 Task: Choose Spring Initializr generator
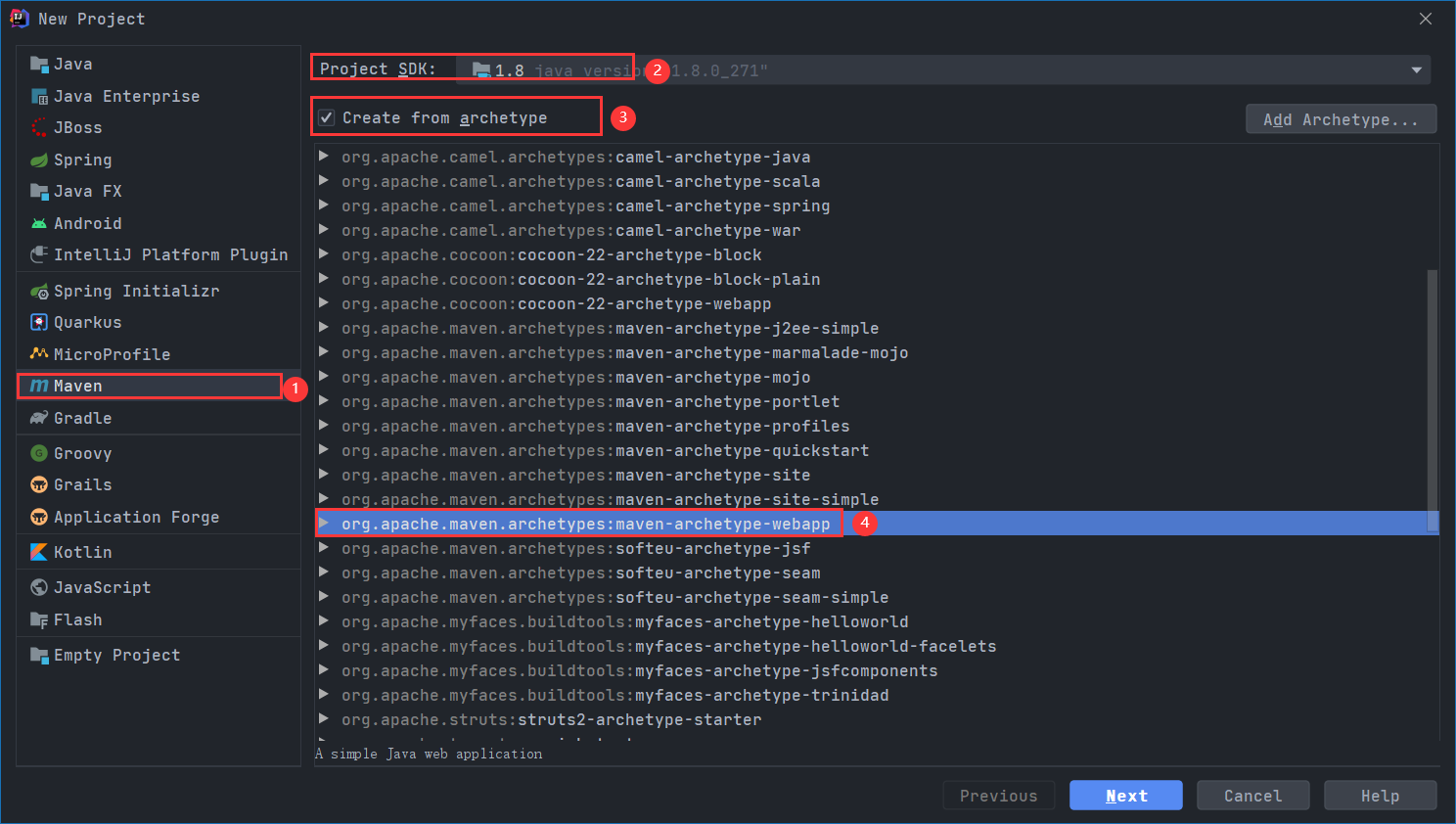[159, 291]
